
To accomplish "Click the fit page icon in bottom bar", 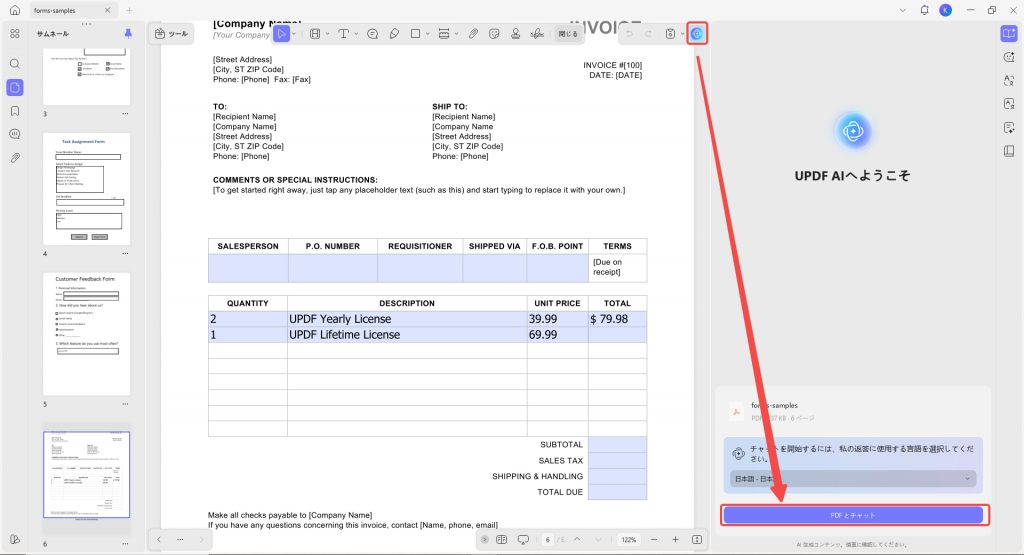I will pos(697,539).
